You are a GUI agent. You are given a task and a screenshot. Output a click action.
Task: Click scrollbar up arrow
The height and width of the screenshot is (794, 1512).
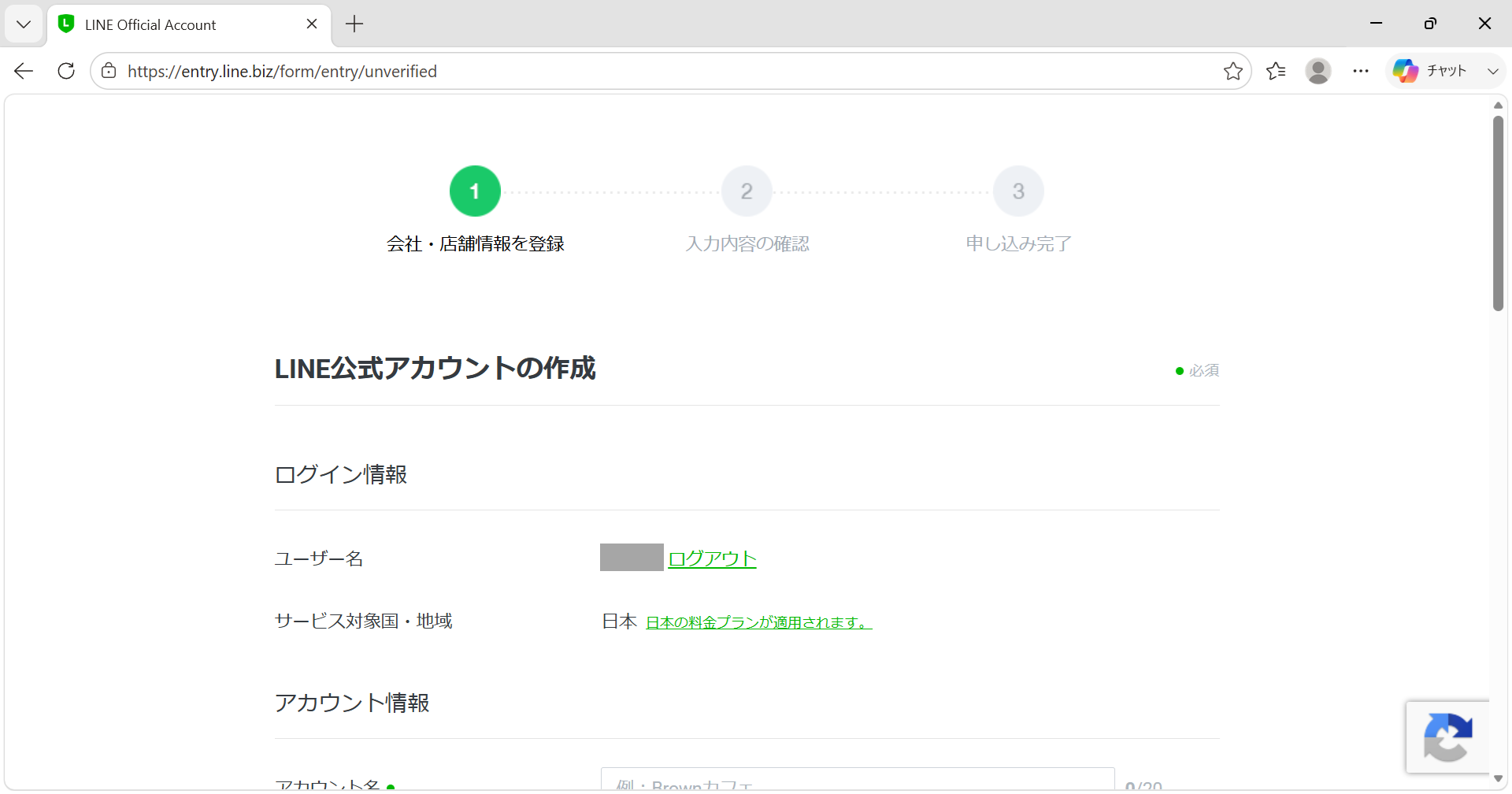[x=1498, y=106]
